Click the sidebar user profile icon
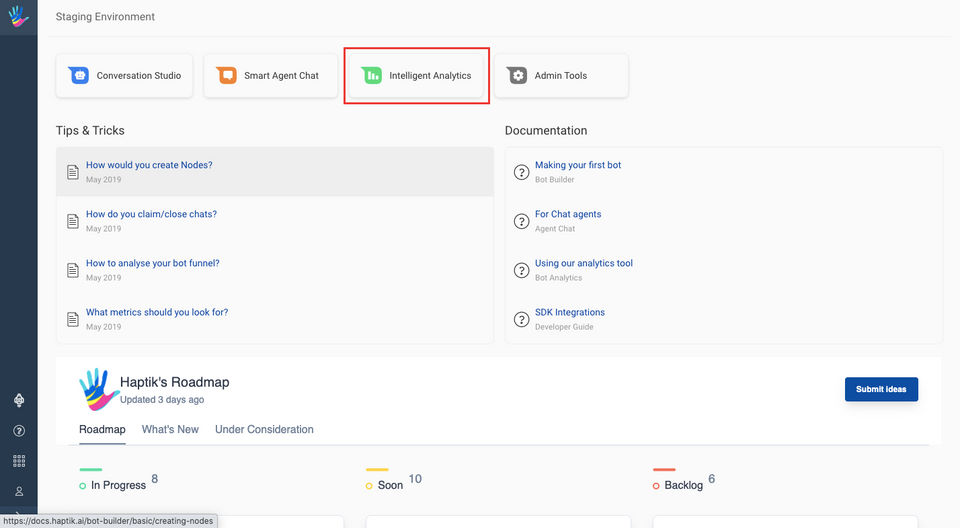The image size is (960, 528). [19, 491]
